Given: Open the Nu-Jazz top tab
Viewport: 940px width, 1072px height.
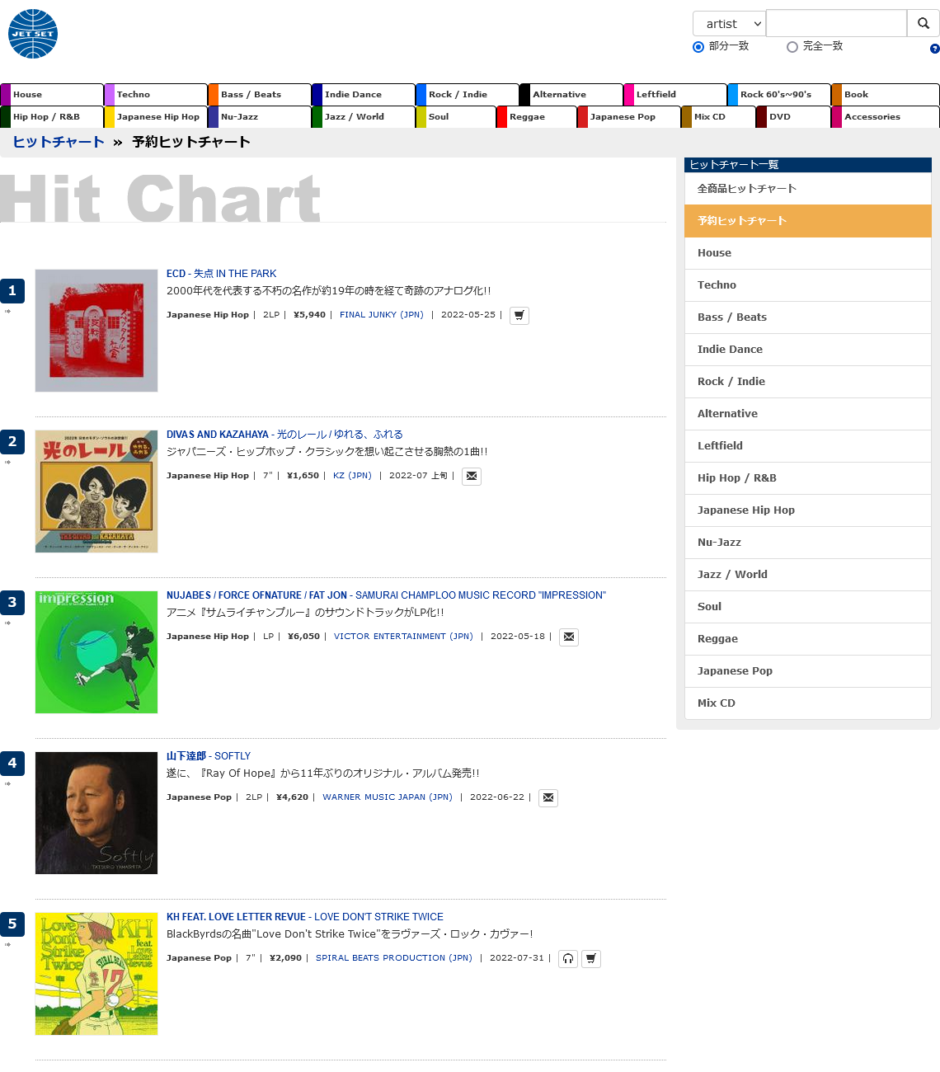Looking at the screenshot, I should (260, 117).
